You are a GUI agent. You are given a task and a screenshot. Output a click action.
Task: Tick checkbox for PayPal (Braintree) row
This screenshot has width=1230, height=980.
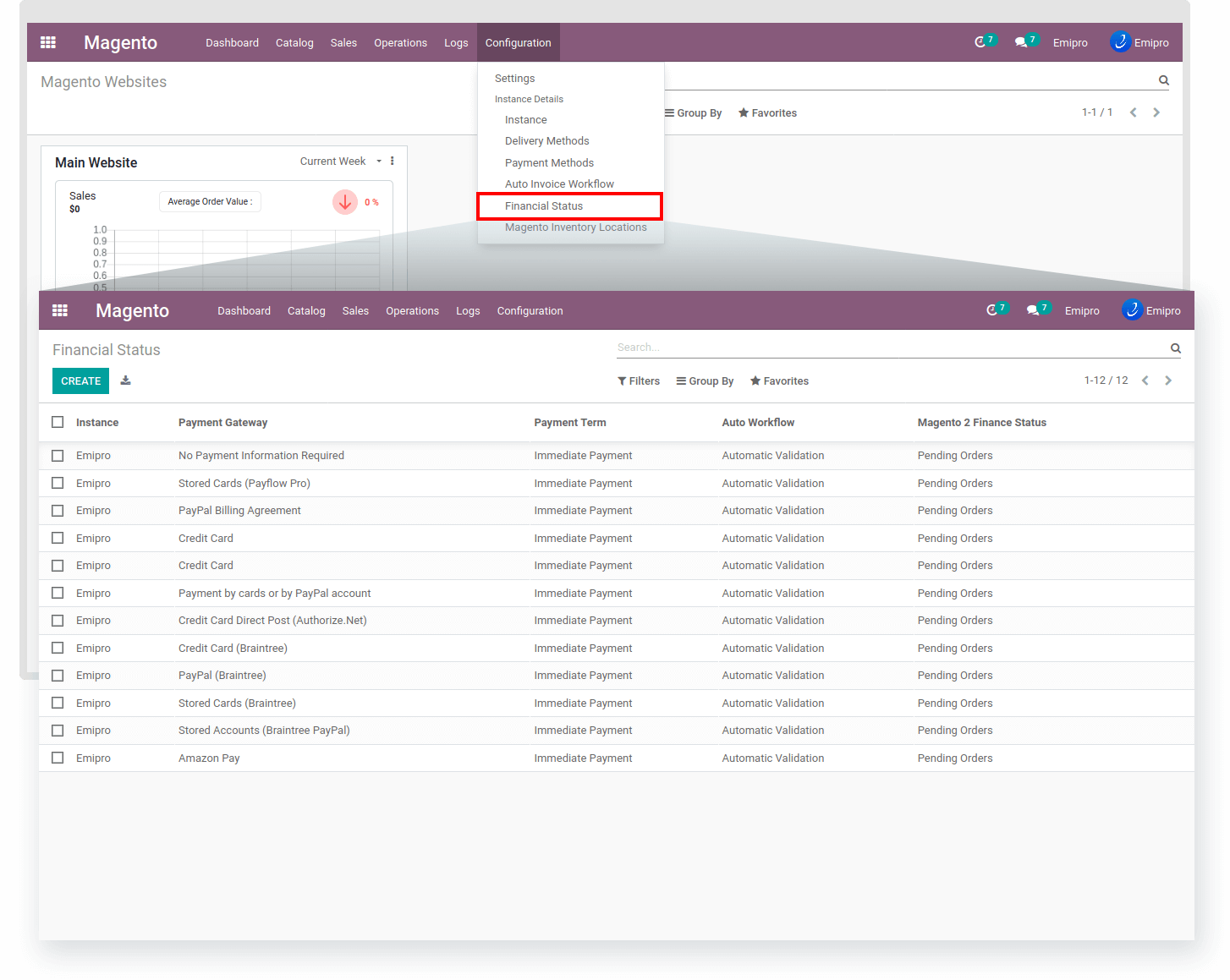[x=58, y=676]
